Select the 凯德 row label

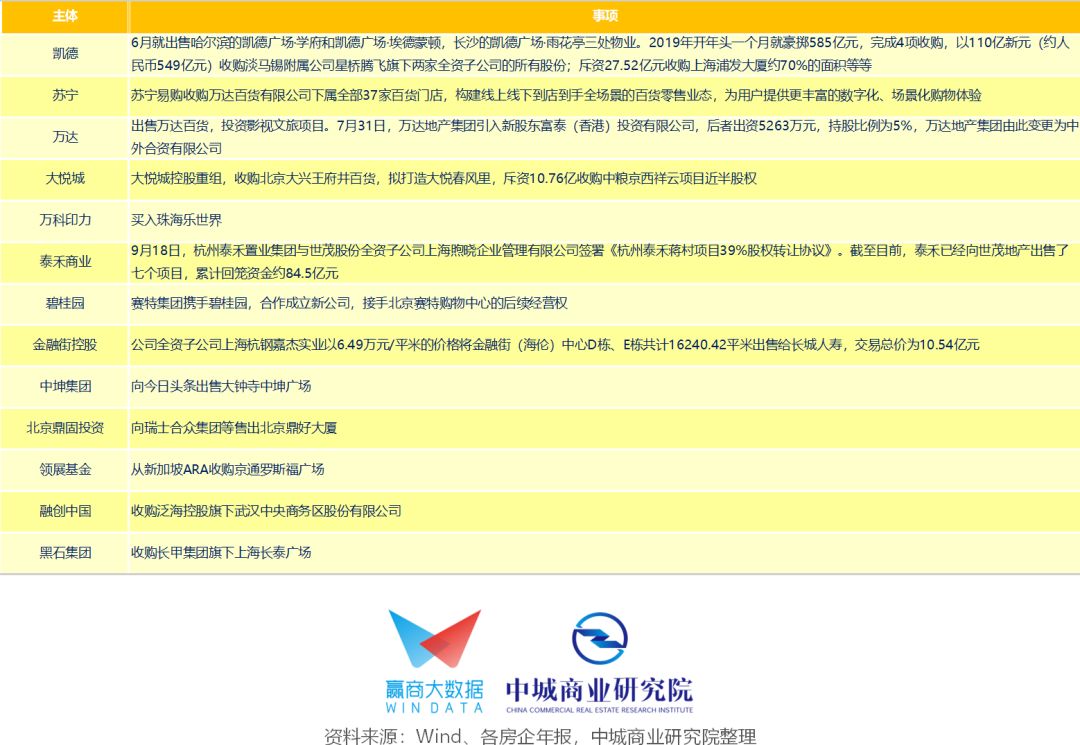point(65,54)
